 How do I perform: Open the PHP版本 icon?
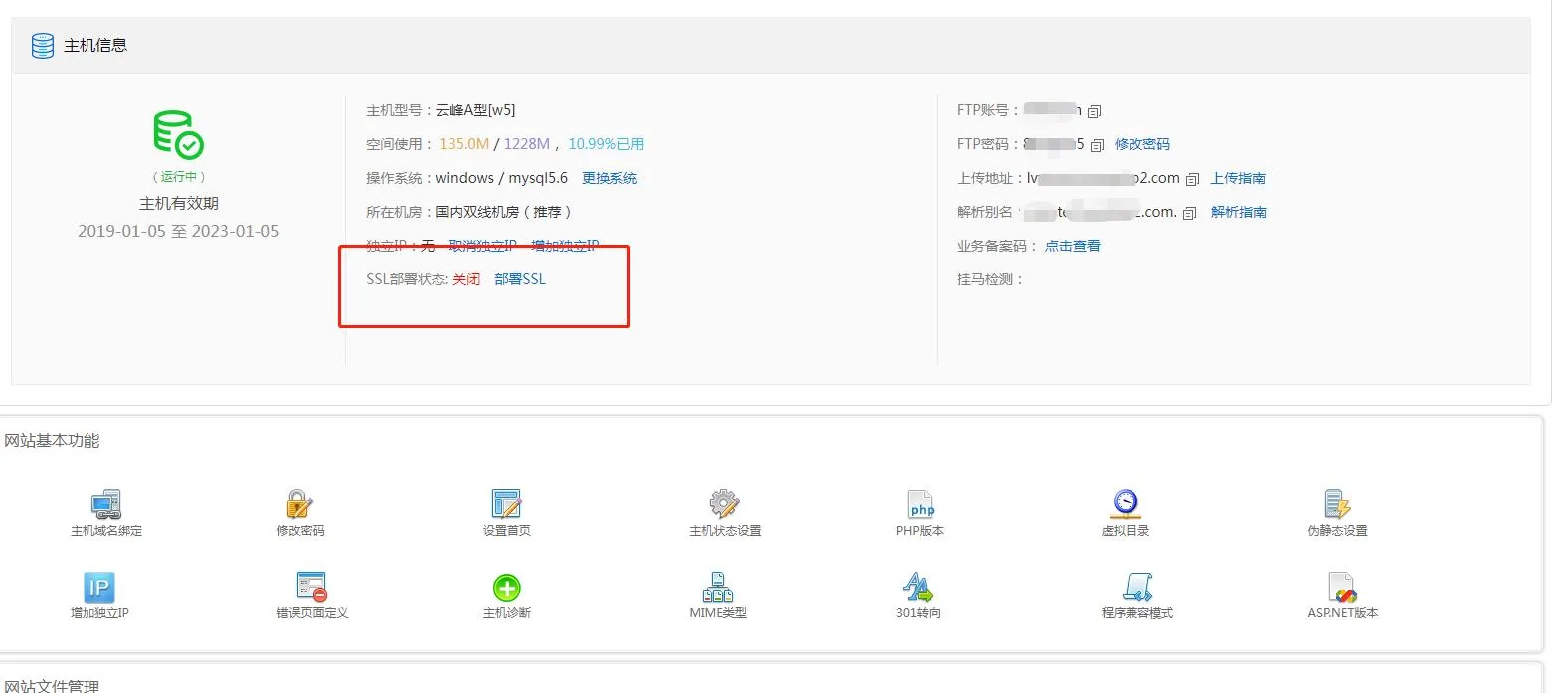coord(920,504)
